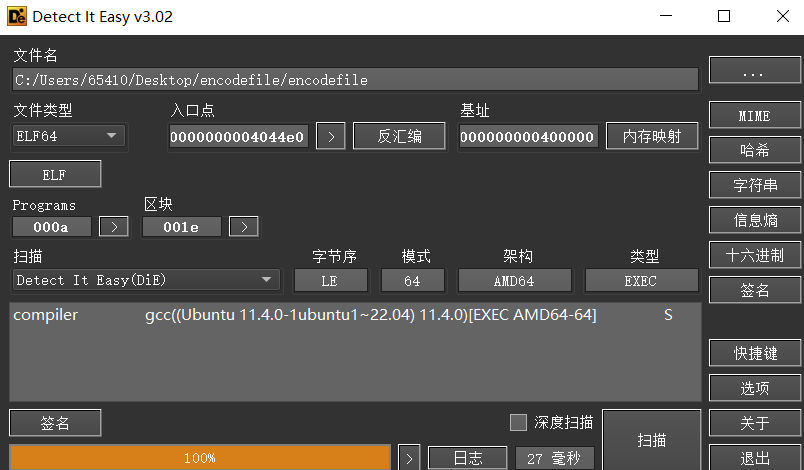The height and width of the screenshot is (470, 804).
Task: Close the Detect It Easy window
Action: [782, 16]
